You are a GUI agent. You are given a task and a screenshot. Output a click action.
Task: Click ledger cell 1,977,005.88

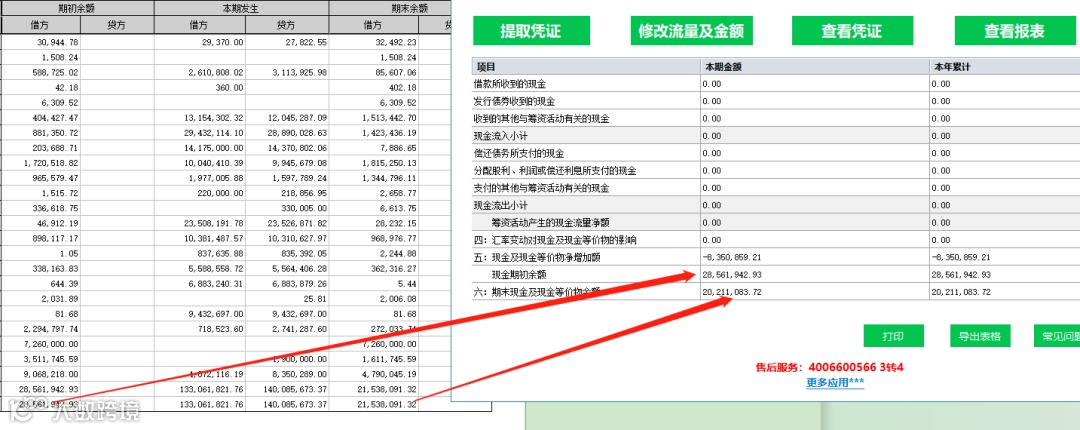[x=216, y=178]
